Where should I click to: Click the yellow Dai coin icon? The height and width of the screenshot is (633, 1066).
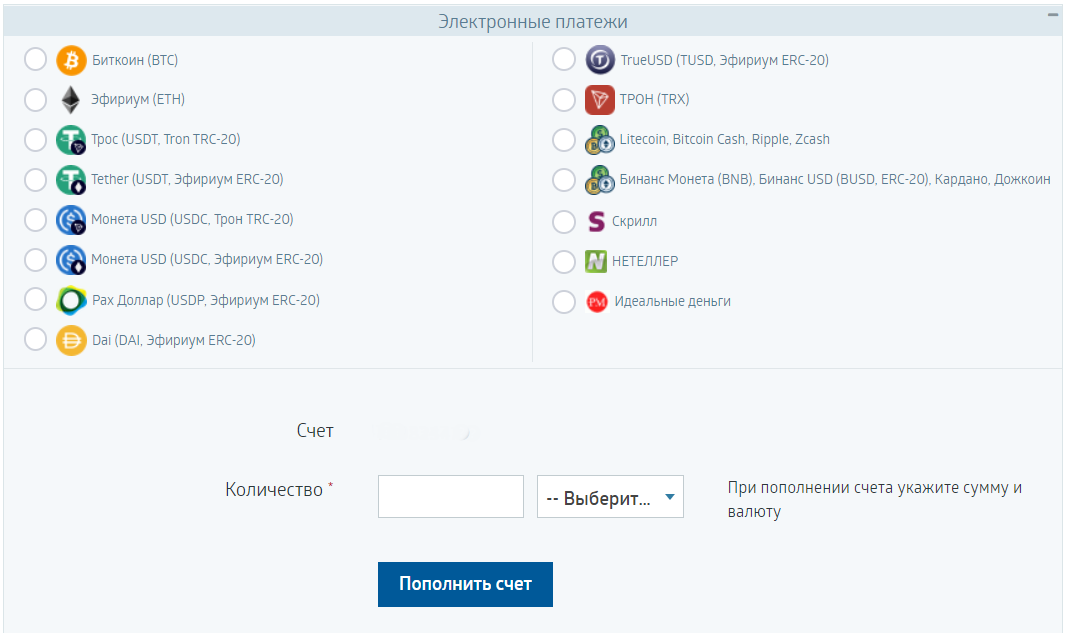coord(71,341)
